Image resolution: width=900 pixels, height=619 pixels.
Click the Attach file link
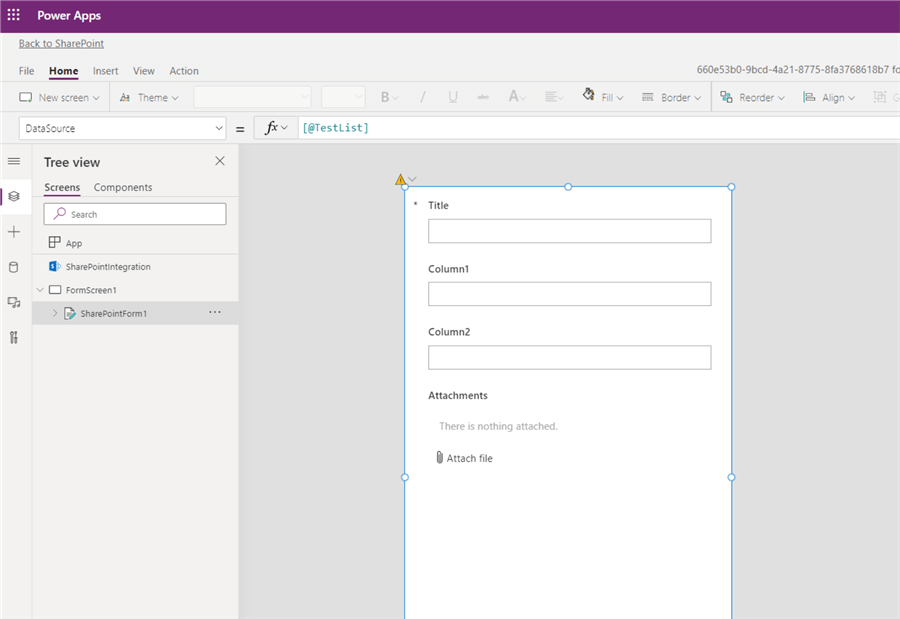pos(470,458)
